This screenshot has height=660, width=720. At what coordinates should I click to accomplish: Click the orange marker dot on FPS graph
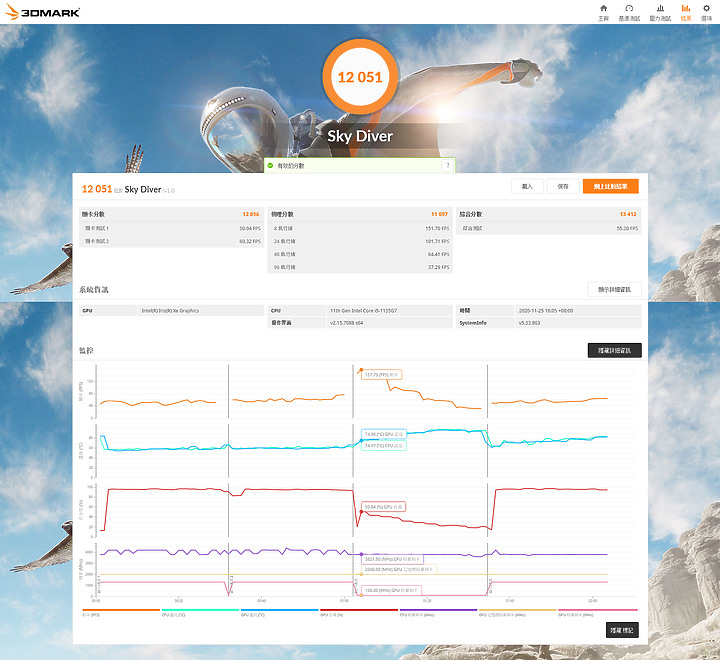click(361, 370)
